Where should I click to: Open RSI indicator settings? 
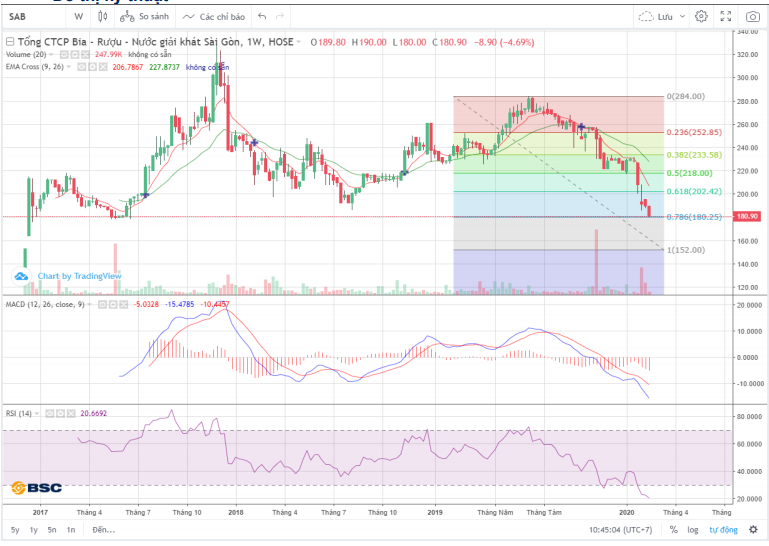tap(60, 414)
